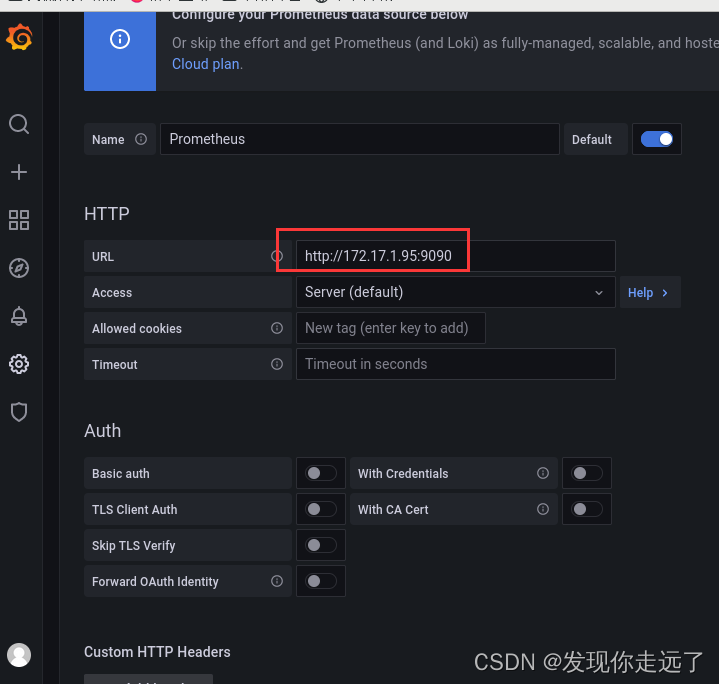Open the Grafana home logo

pos(19,37)
